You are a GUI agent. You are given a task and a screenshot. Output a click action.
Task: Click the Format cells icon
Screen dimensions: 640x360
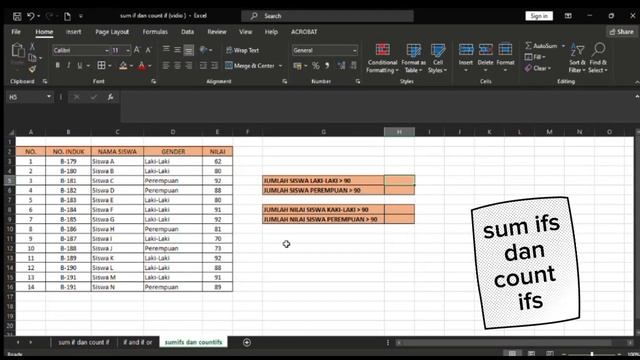[505, 50]
